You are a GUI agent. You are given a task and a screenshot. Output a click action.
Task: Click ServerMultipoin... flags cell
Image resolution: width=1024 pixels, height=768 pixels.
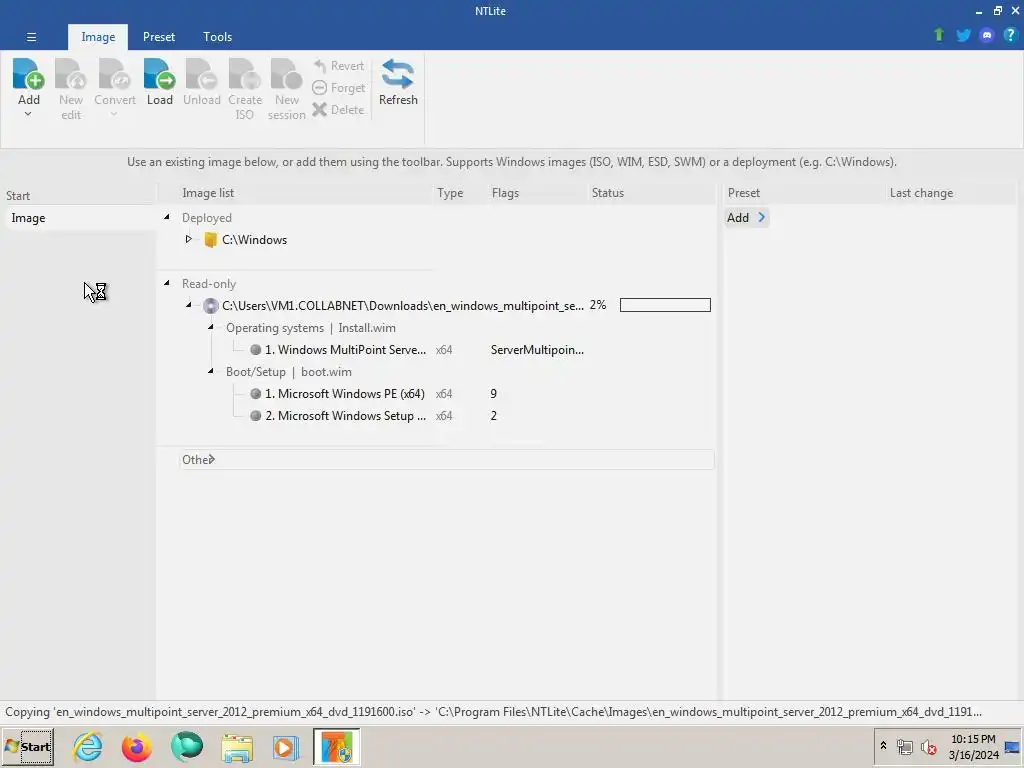click(537, 350)
